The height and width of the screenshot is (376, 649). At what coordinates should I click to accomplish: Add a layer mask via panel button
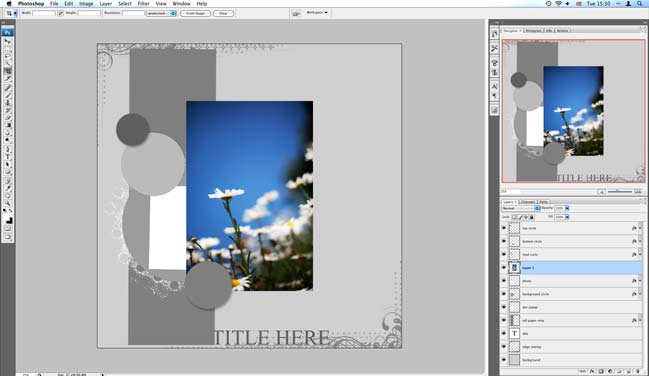click(x=601, y=371)
